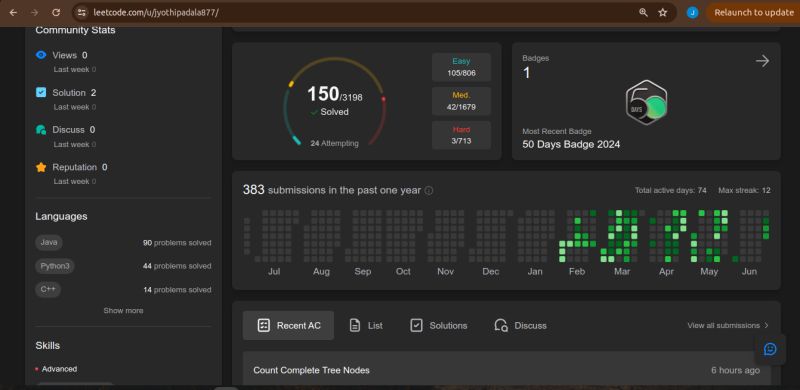Click the submissions info circle icon
This screenshot has height=390, width=800.
tap(429, 190)
